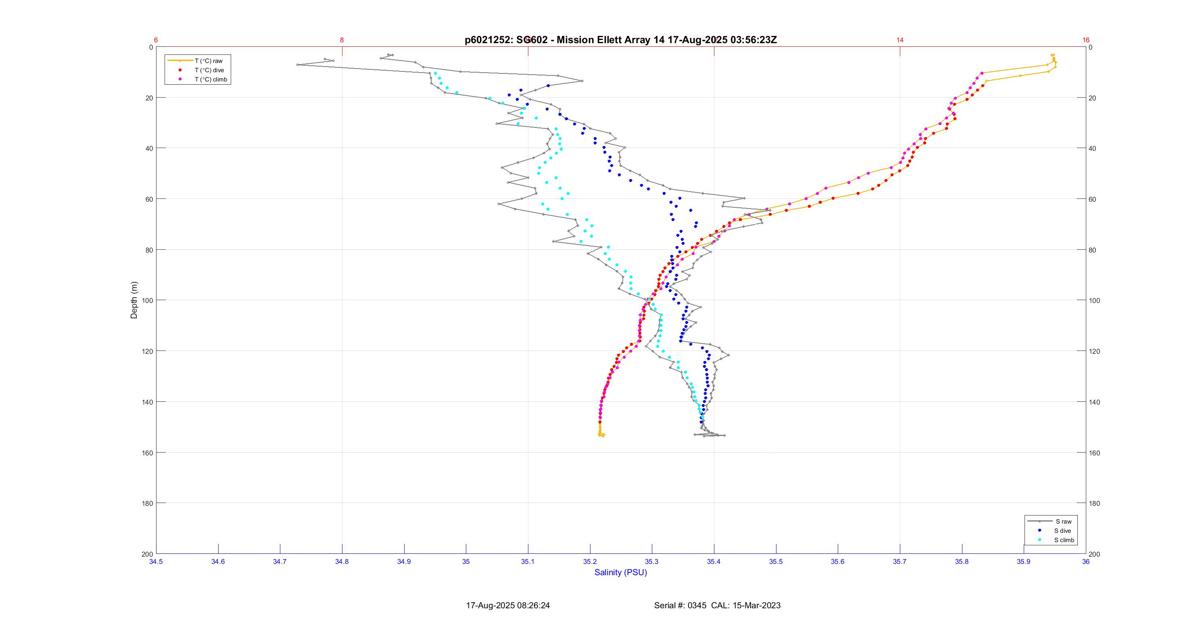Click the 34.9 salinity tick label
Viewport: 1200px width, 622px height.
404,561
